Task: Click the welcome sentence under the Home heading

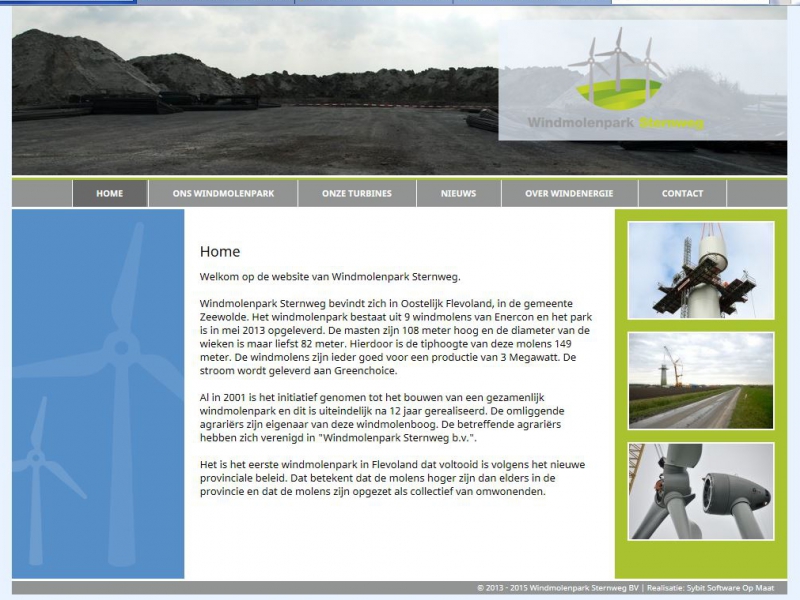Action: point(330,277)
